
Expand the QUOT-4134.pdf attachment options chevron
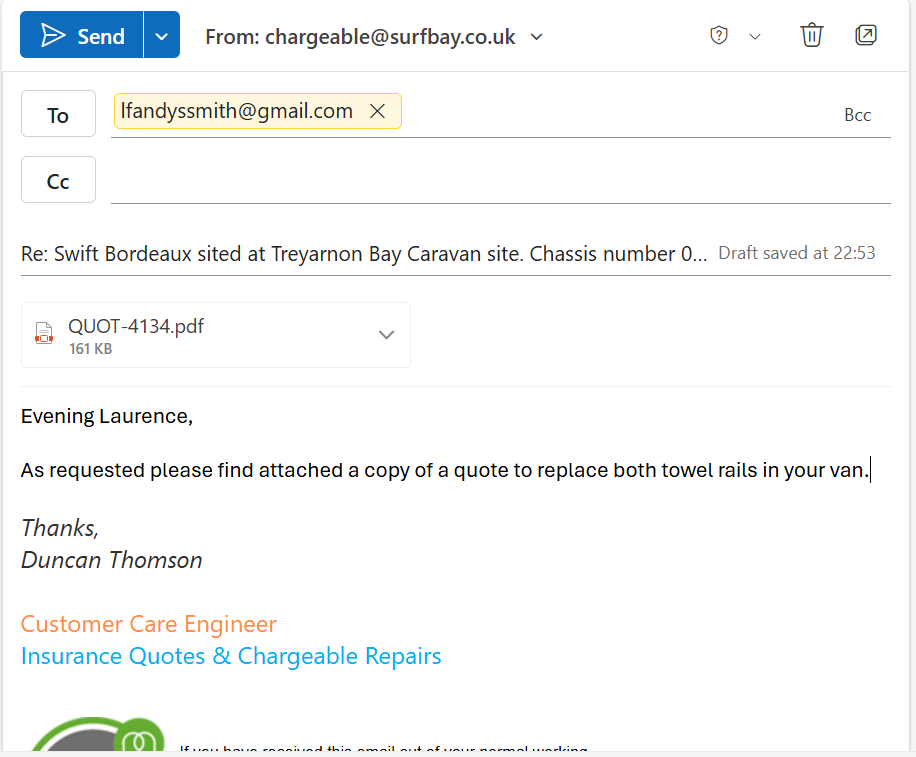(387, 335)
